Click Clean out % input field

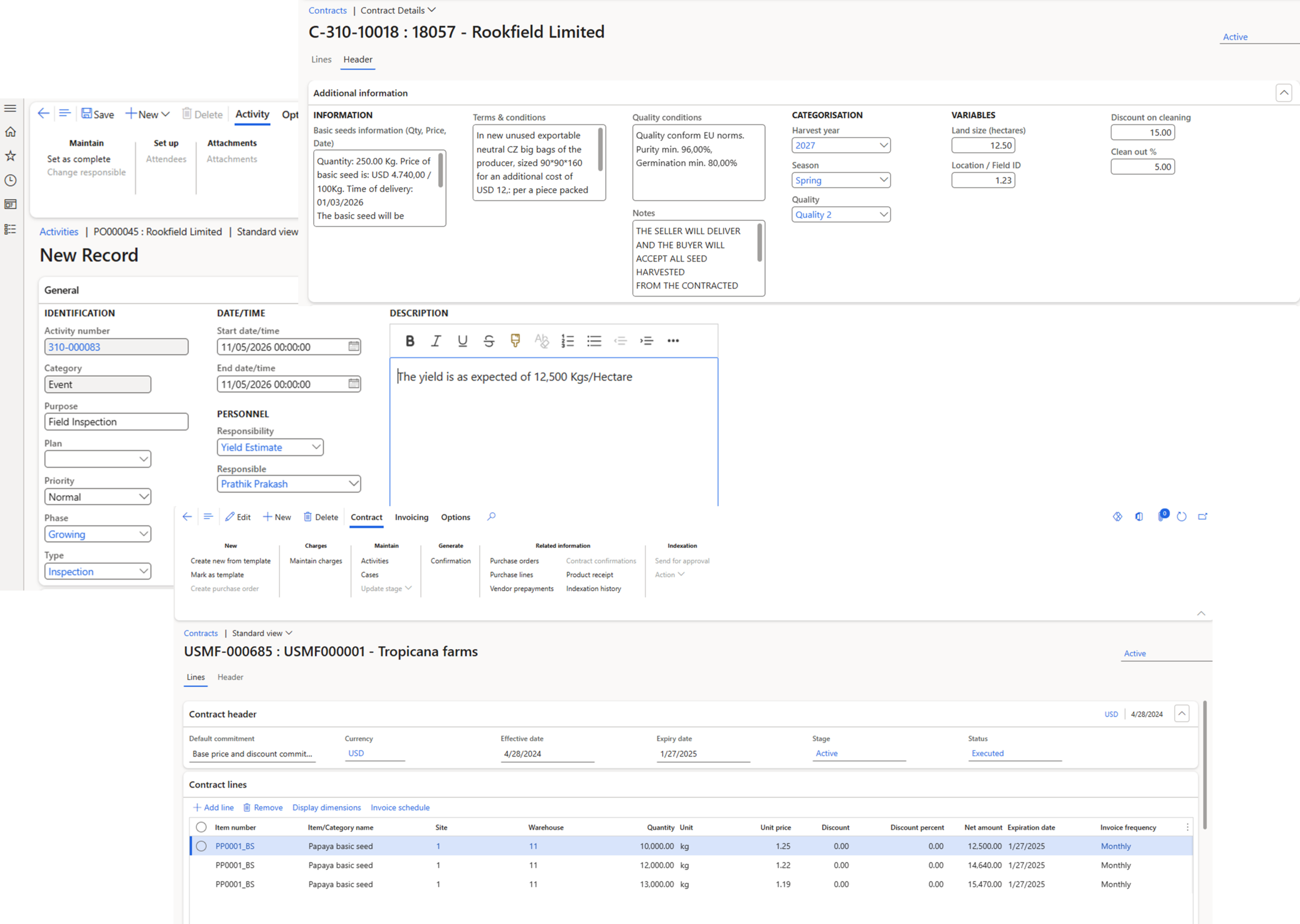click(1143, 167)
